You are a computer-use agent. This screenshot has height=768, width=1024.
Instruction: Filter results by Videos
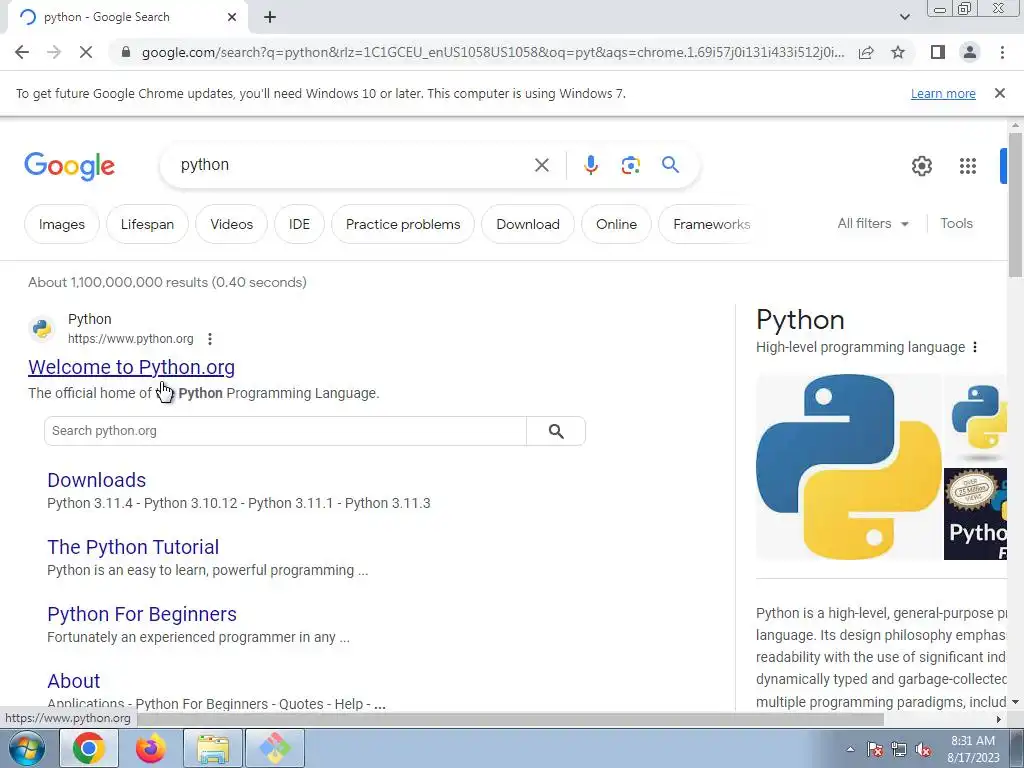pyautogui.click(x=231, y=224)
